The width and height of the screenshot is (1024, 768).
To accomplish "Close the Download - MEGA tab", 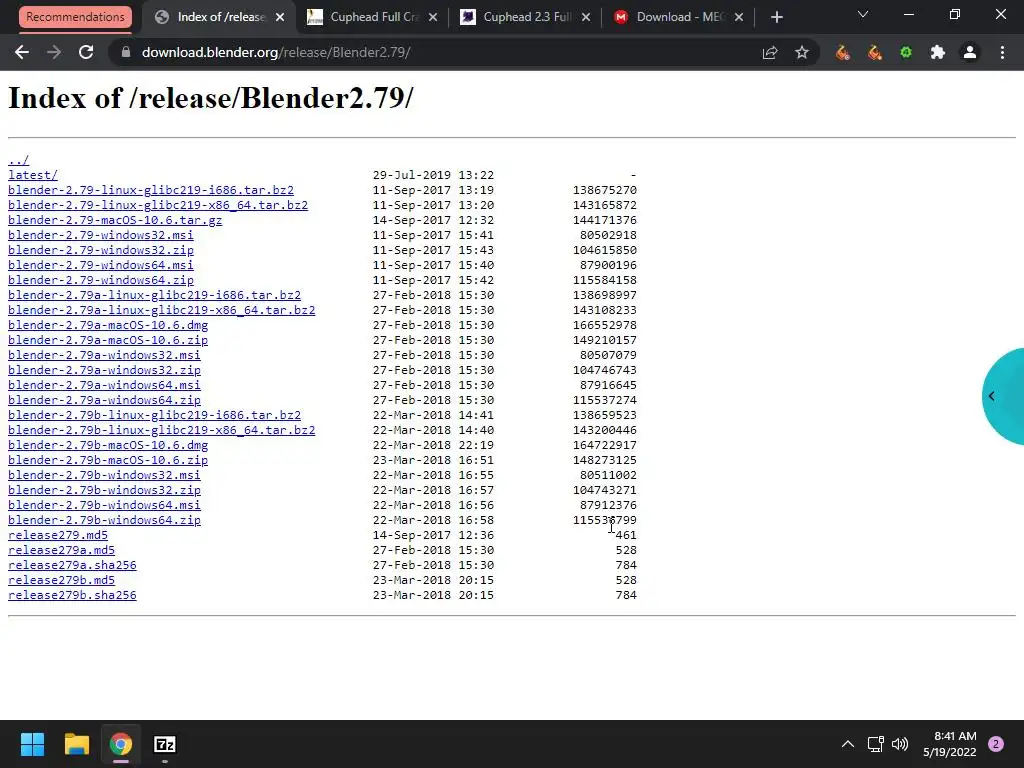I will [x=739, y=18].
